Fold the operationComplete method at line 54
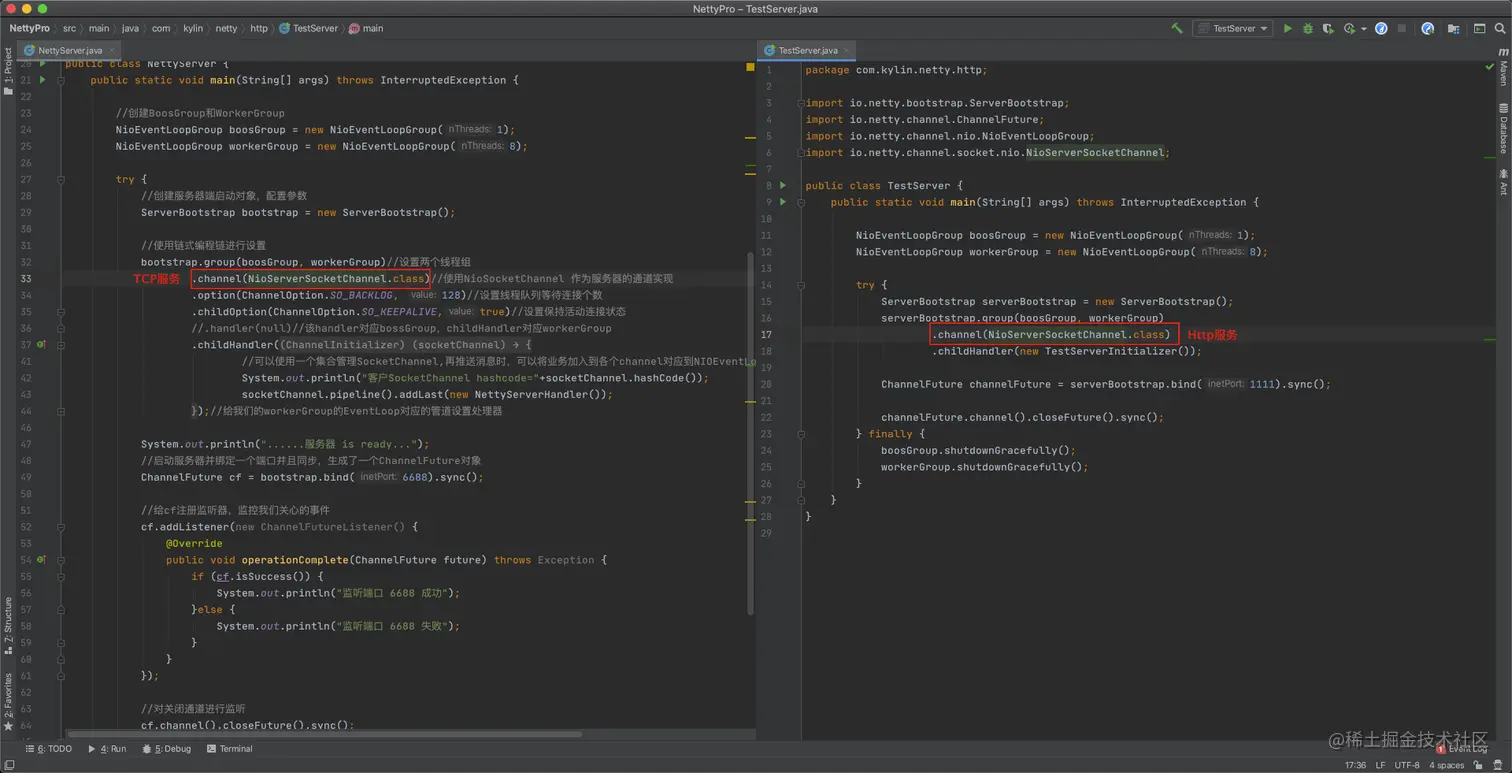The width and height of the screenshot is (1512, 773). [x=61, y=560]
